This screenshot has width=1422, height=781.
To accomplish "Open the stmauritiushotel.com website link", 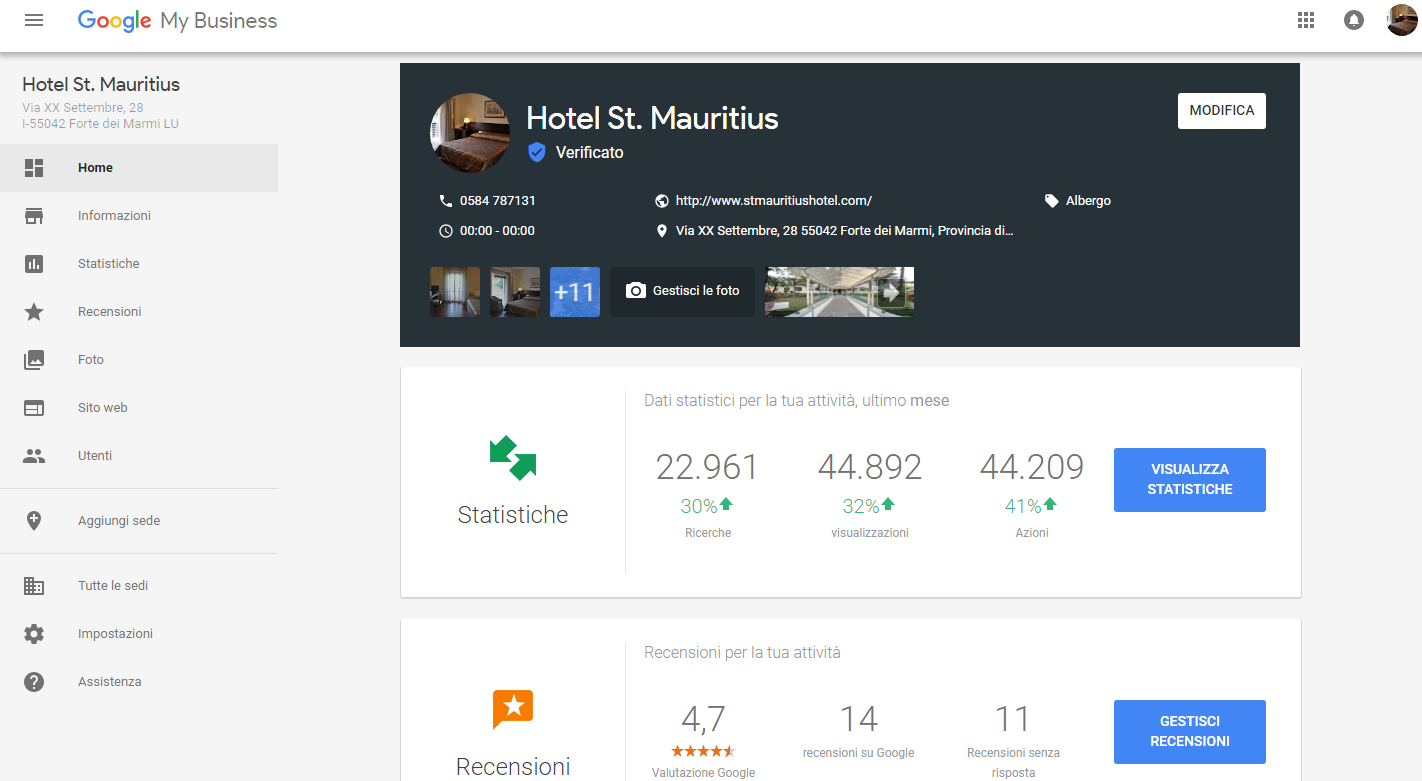I will [x=774, y=201].
